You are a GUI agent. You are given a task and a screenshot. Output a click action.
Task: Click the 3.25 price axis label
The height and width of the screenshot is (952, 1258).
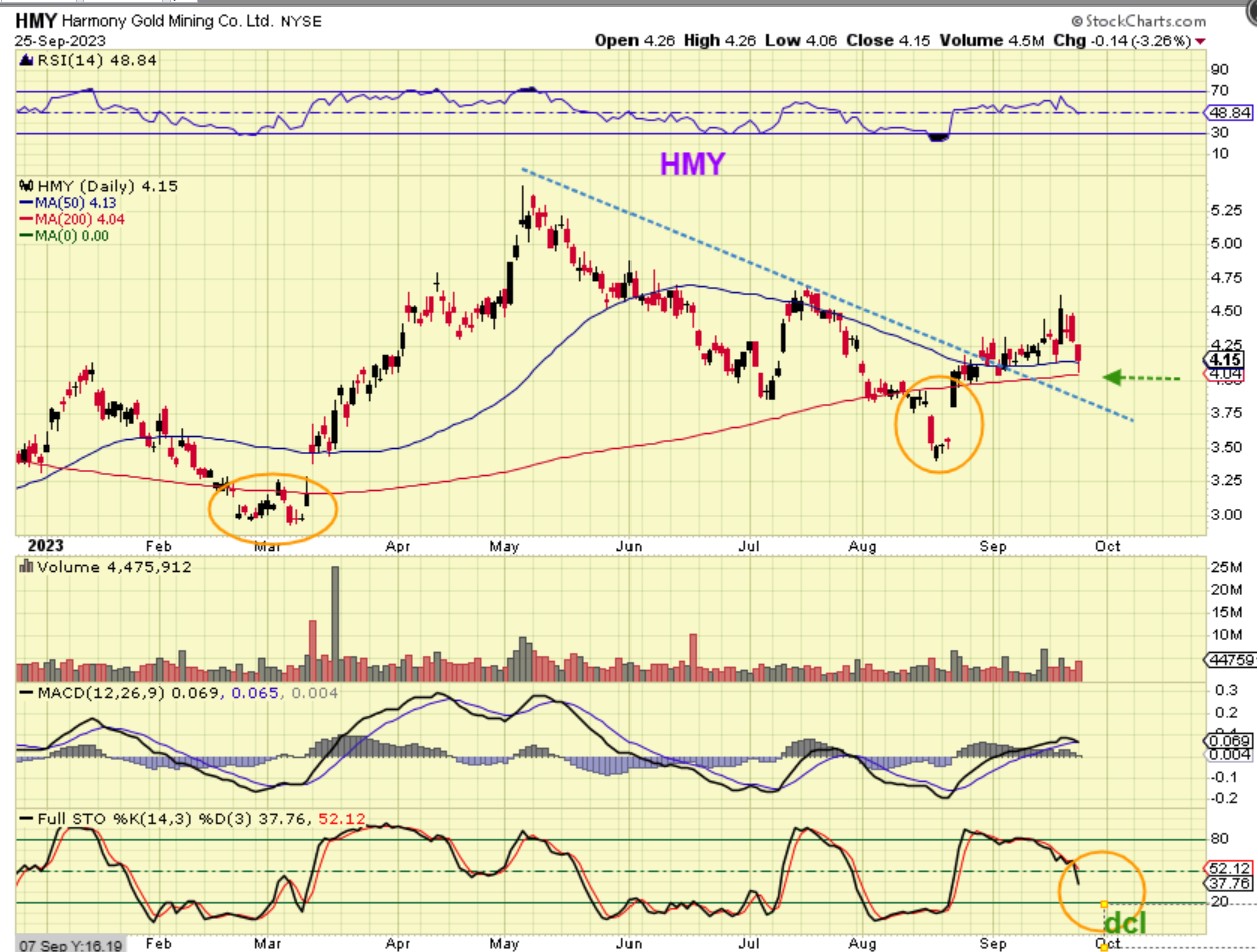coord(1226,481)
